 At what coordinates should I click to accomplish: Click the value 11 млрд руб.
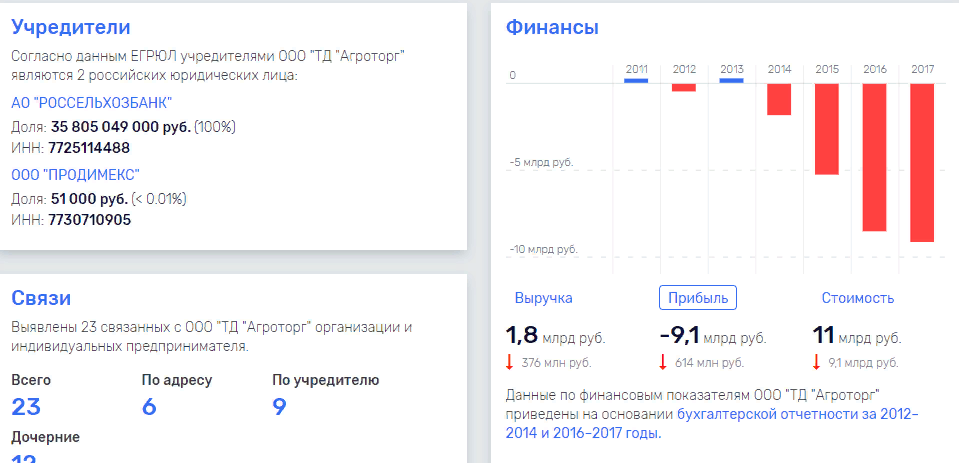pyautogui.click(x=857, y=336)
